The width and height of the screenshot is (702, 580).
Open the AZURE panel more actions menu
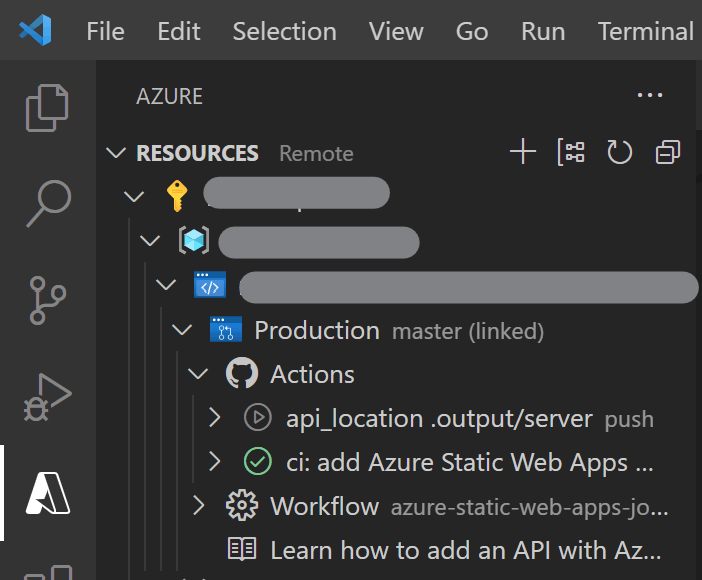click(650, 95)
